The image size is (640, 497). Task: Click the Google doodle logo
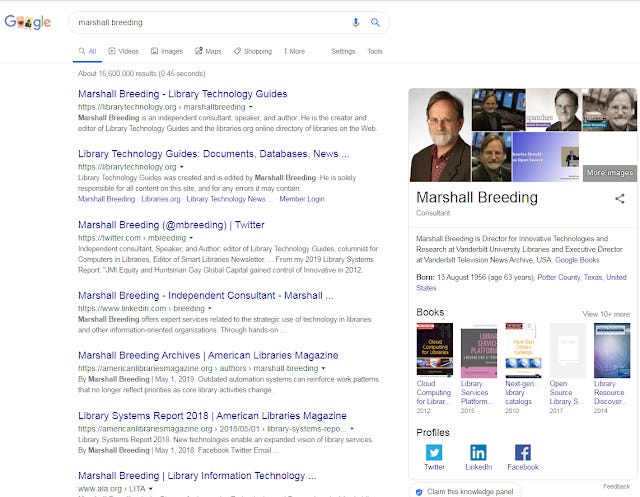(28, 22)
